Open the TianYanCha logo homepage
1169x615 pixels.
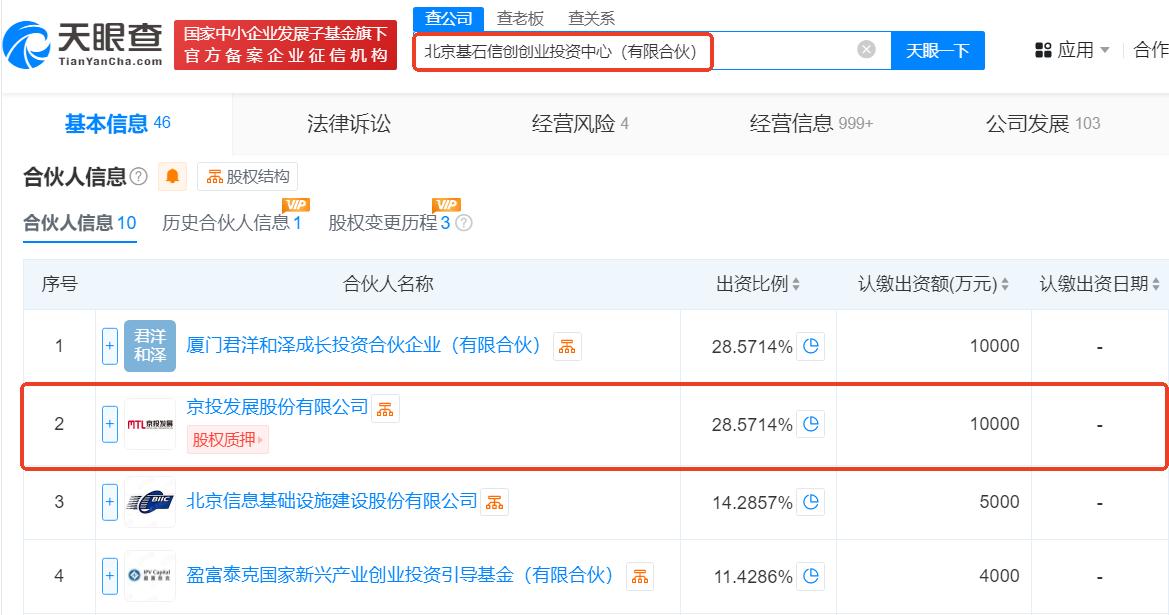(x=83, y=45)
